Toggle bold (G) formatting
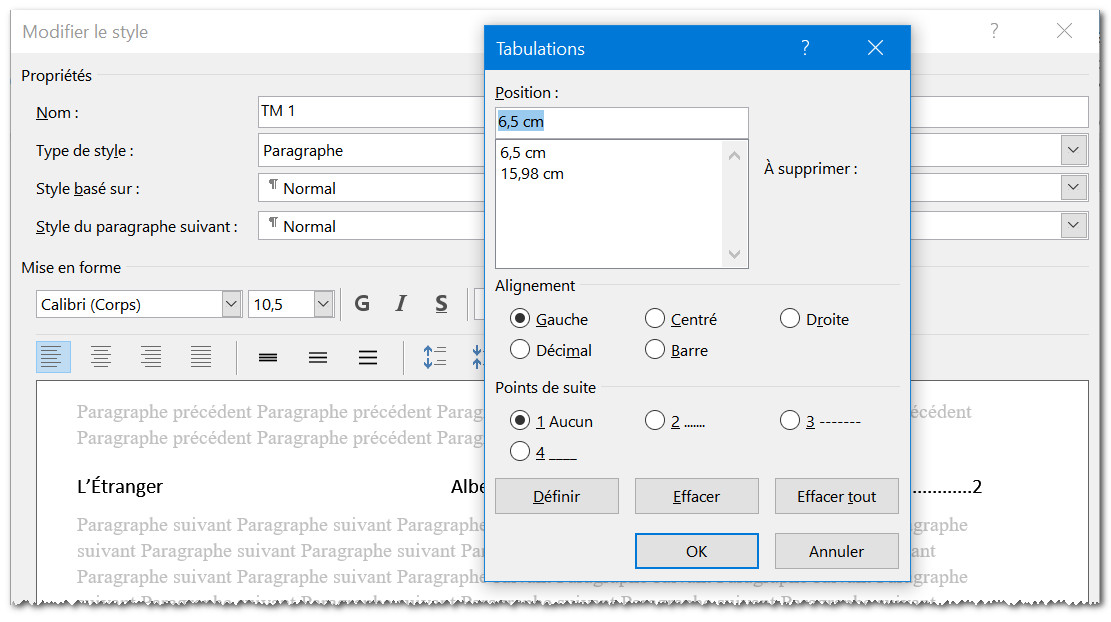1111x622 pixels. tap(362, 304)
